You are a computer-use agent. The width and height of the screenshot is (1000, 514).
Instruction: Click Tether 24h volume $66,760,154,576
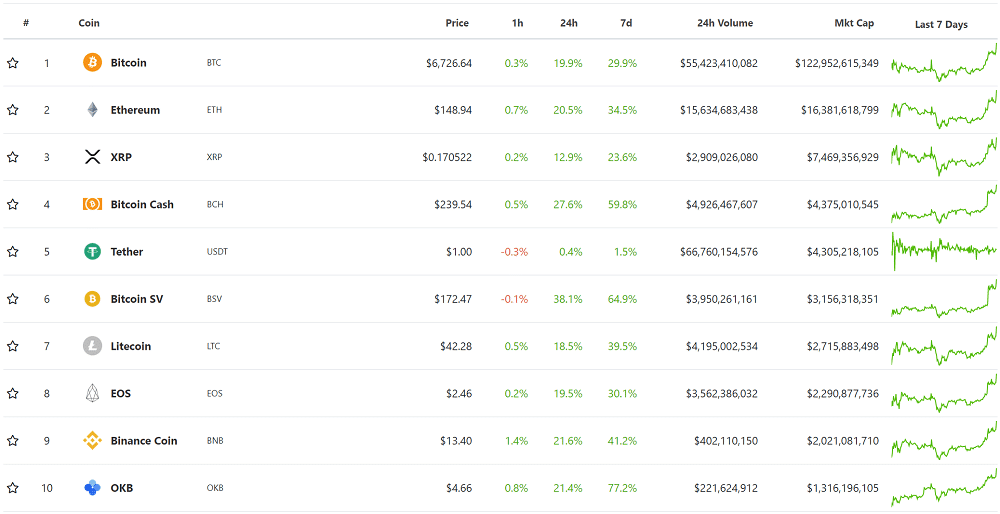[719, 252]
